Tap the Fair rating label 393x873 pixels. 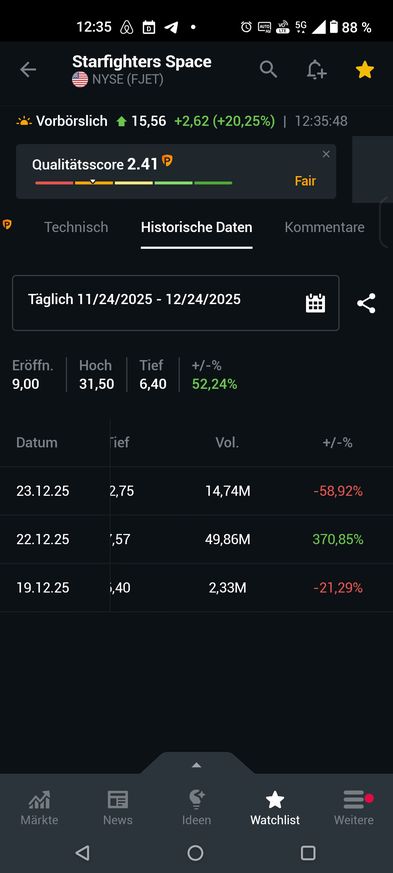click(x=305, y=181)
